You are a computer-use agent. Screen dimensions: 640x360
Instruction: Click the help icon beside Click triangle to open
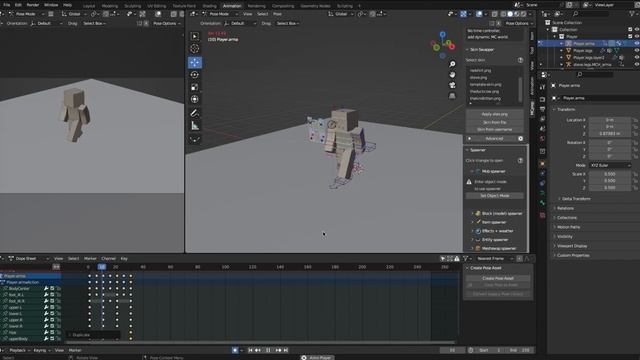pyautogui.click(x=520, y=160)
